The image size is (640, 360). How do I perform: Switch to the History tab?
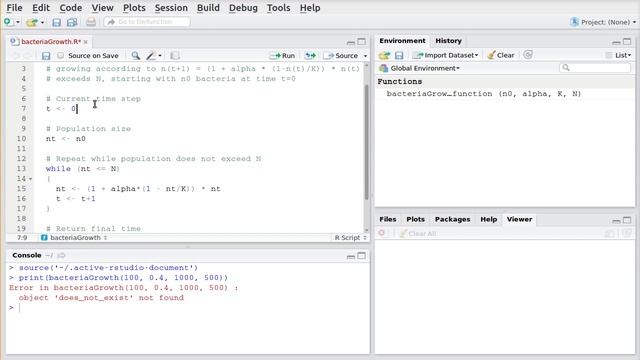click(448, 41)
